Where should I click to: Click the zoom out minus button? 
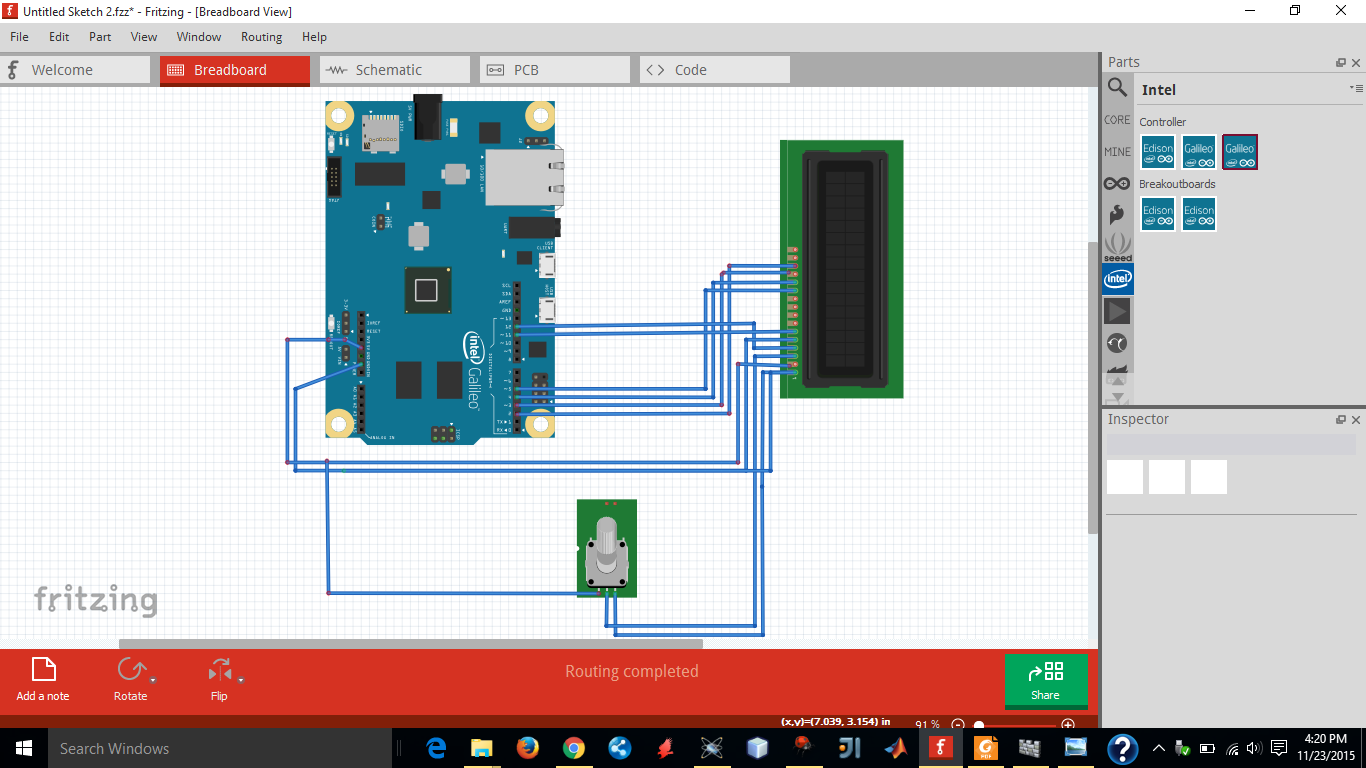(x=958, y=725)
